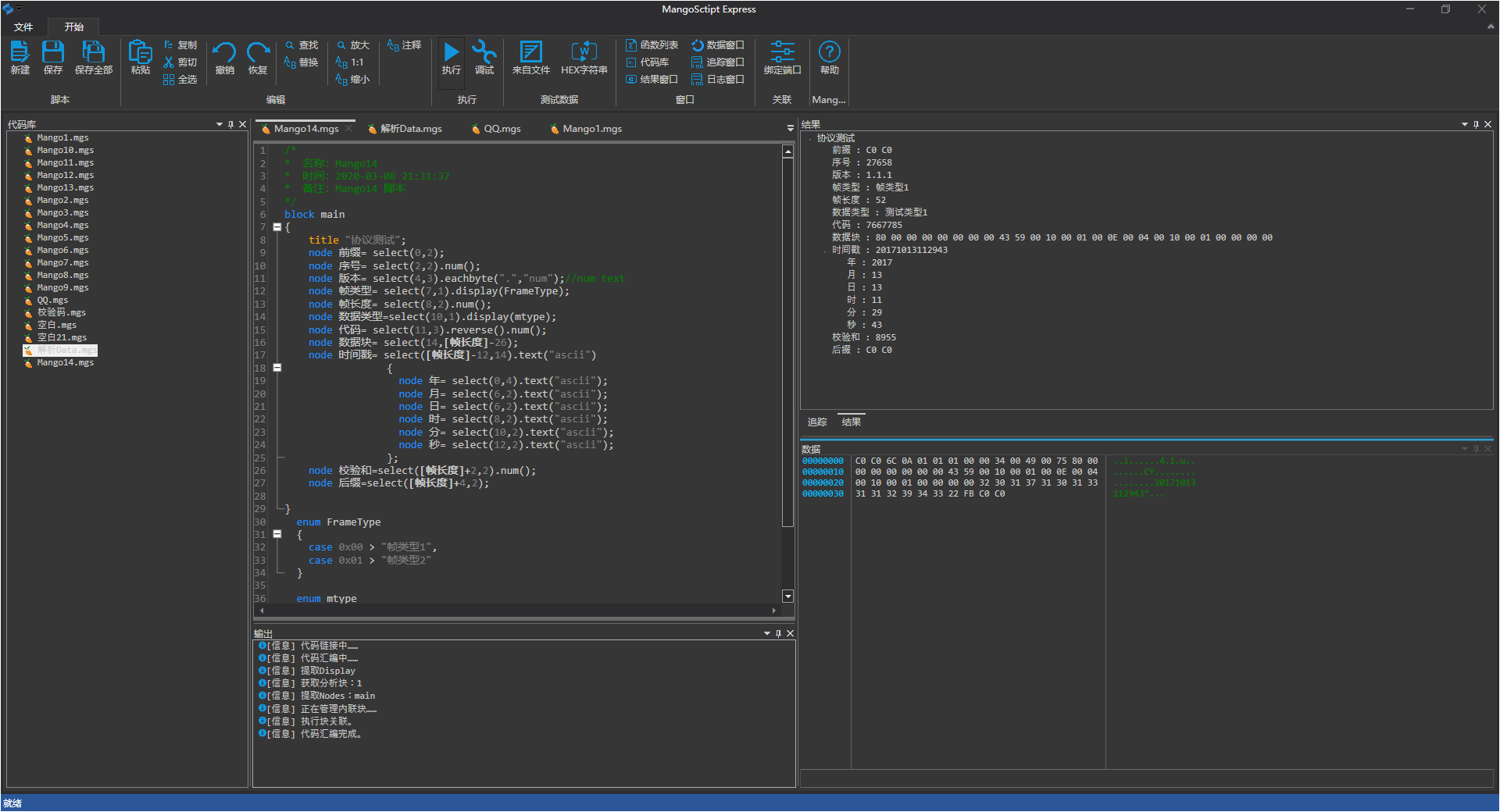Show the 结果窗口 panel

(652, 80)
